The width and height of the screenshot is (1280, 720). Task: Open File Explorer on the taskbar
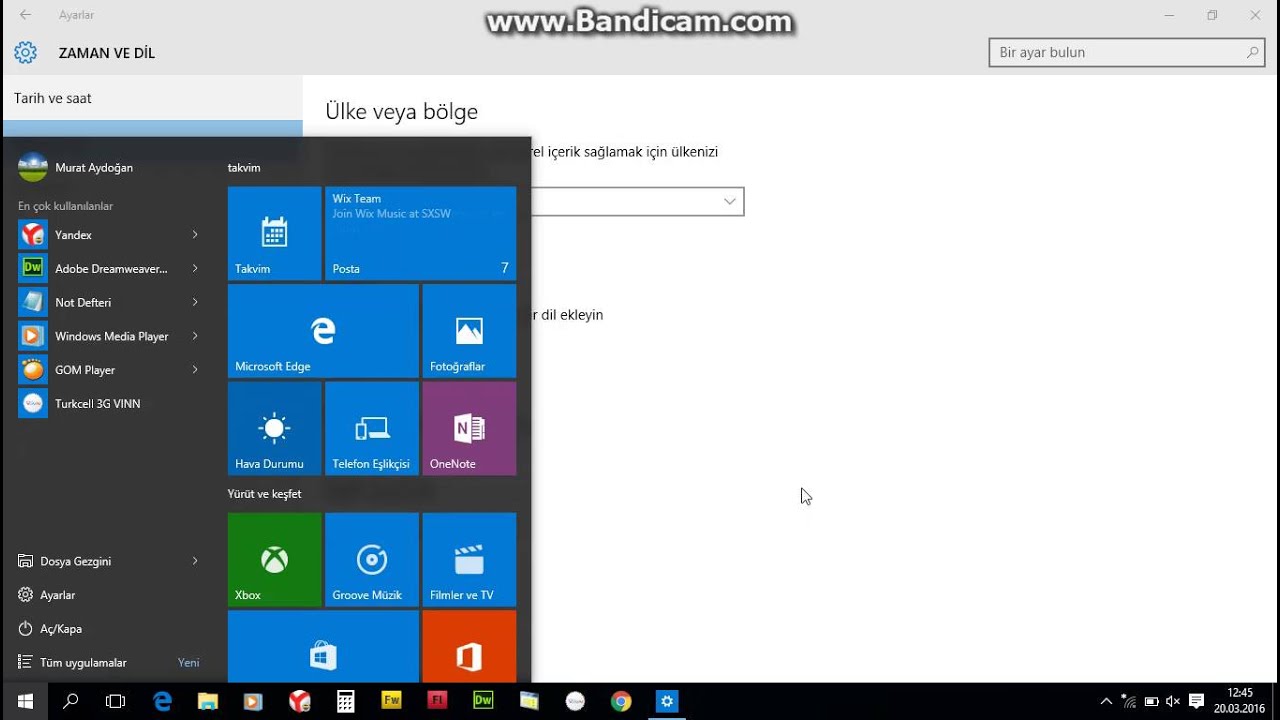(x=208, y=701)
